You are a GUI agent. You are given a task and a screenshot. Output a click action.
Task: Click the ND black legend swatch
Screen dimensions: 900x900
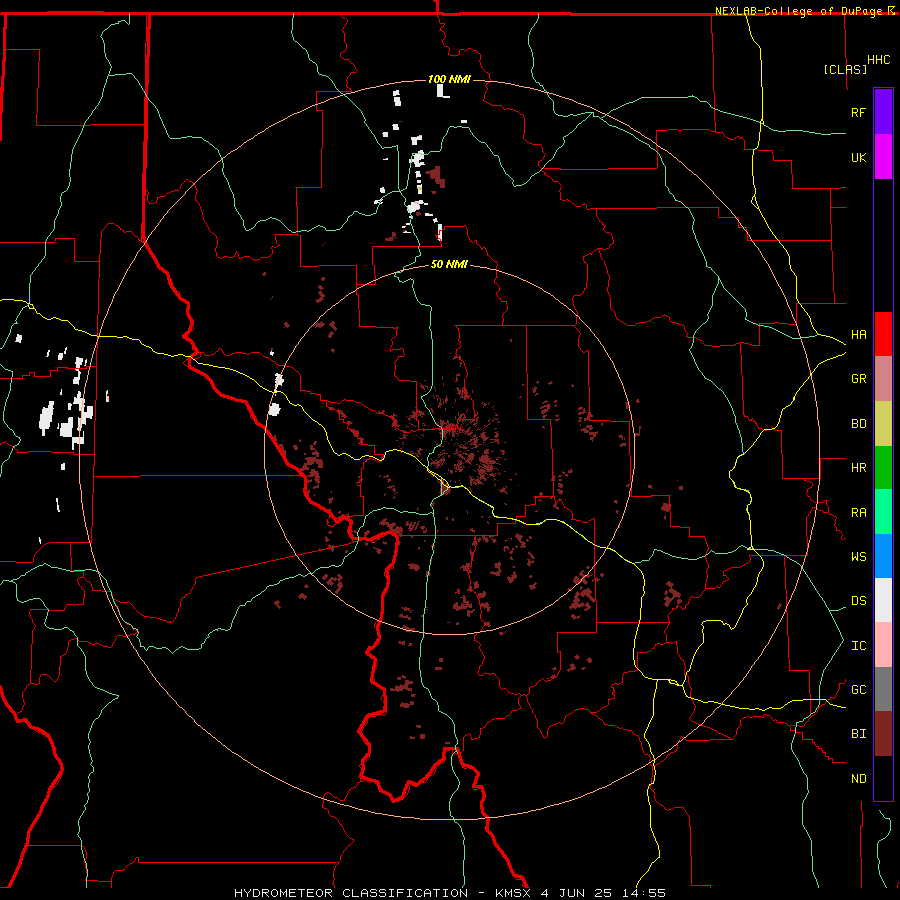pos(883,778)
